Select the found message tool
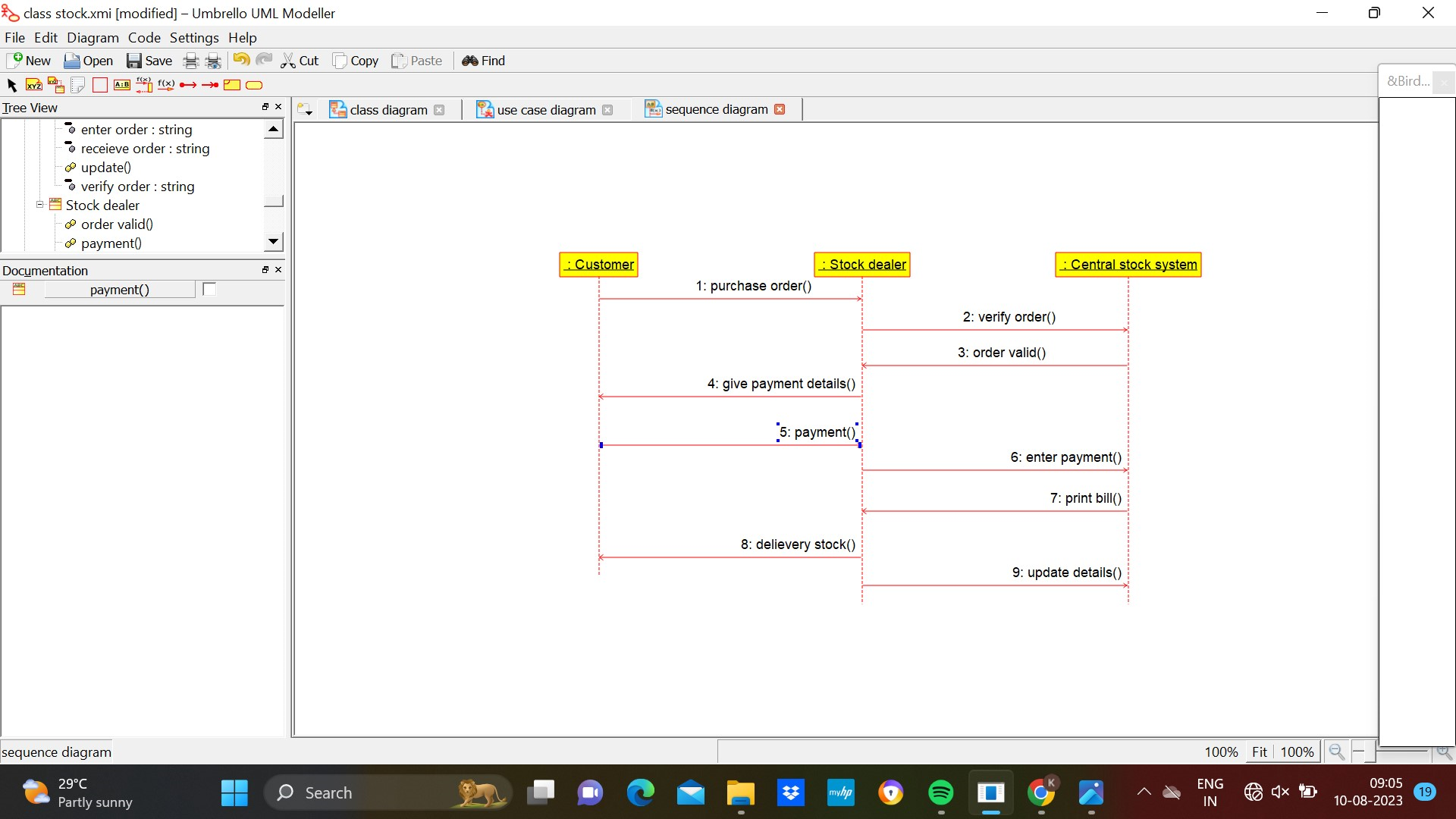The image size is (1456, 819). pos(188,85)
